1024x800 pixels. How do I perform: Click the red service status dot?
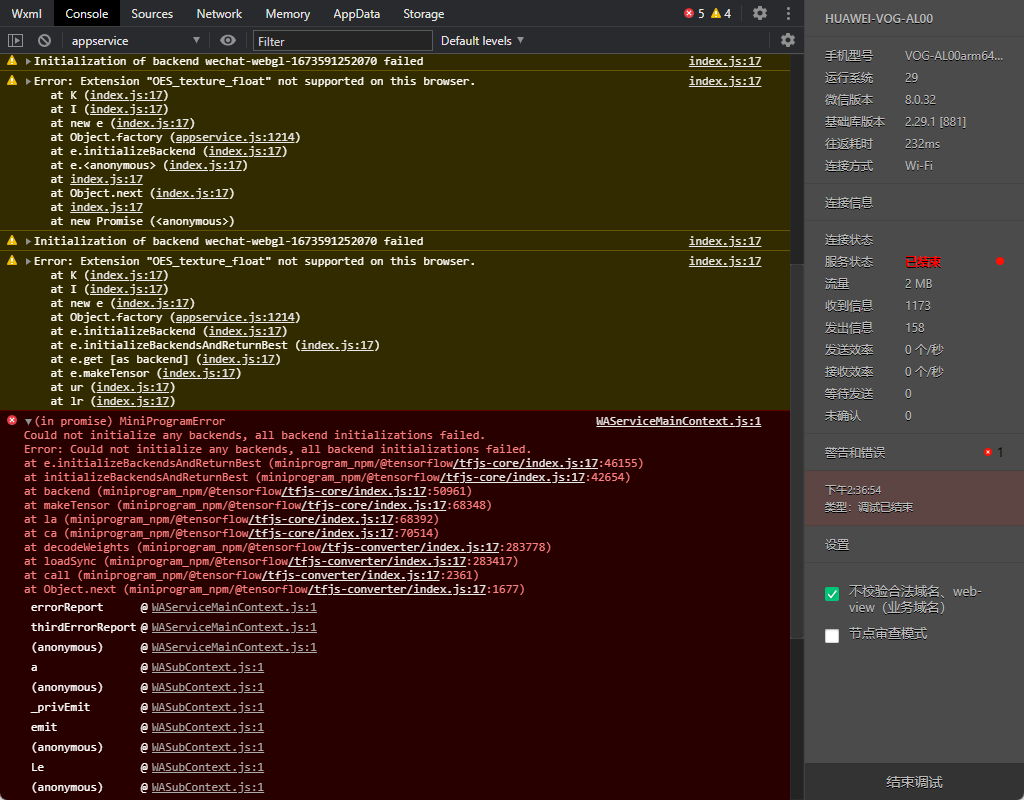pyautogui.click(x=1000, y=261)
